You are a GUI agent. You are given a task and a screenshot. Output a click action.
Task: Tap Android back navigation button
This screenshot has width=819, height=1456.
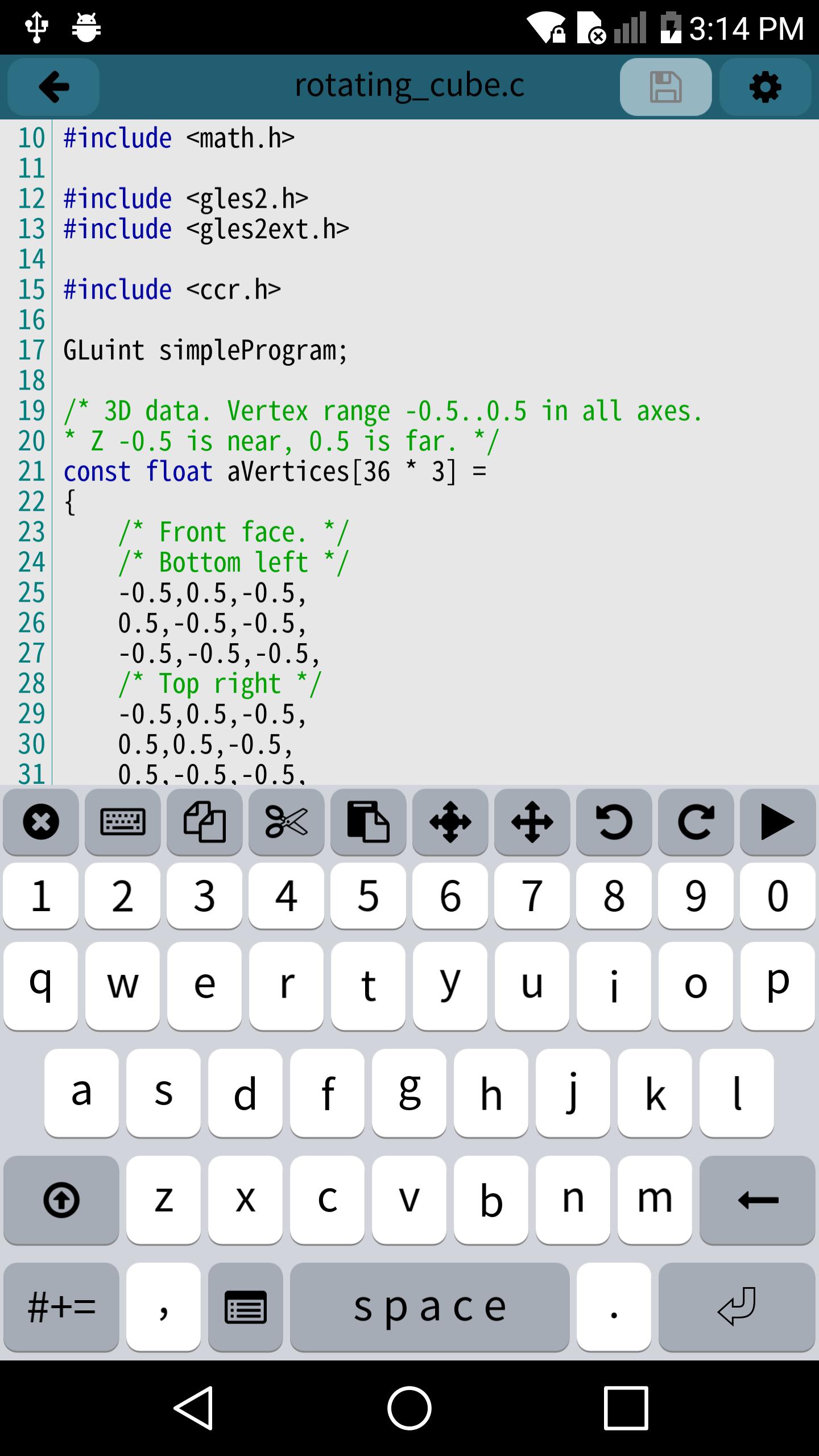pos(193,1408)
